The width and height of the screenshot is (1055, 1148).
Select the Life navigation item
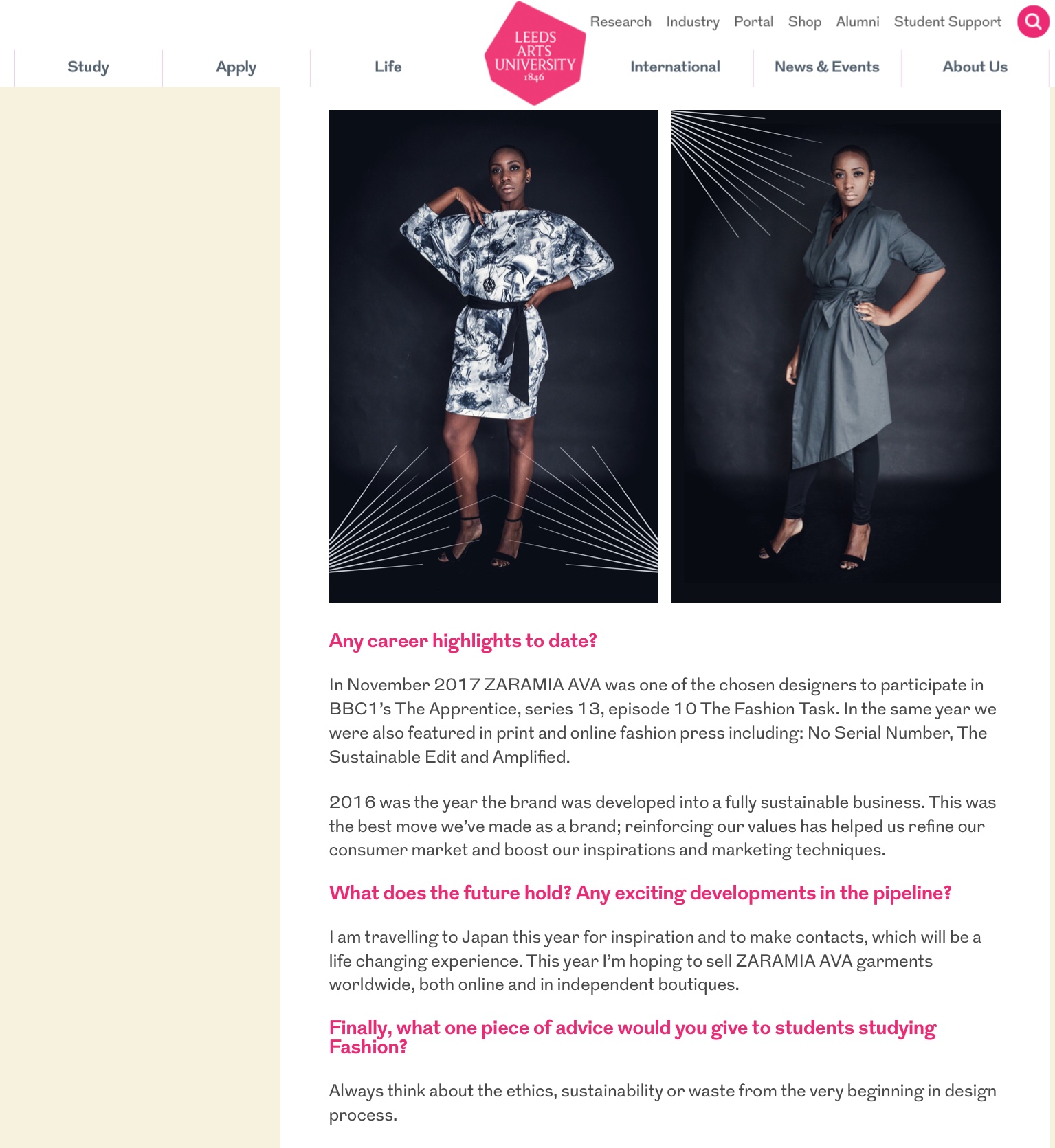[388, 67]
